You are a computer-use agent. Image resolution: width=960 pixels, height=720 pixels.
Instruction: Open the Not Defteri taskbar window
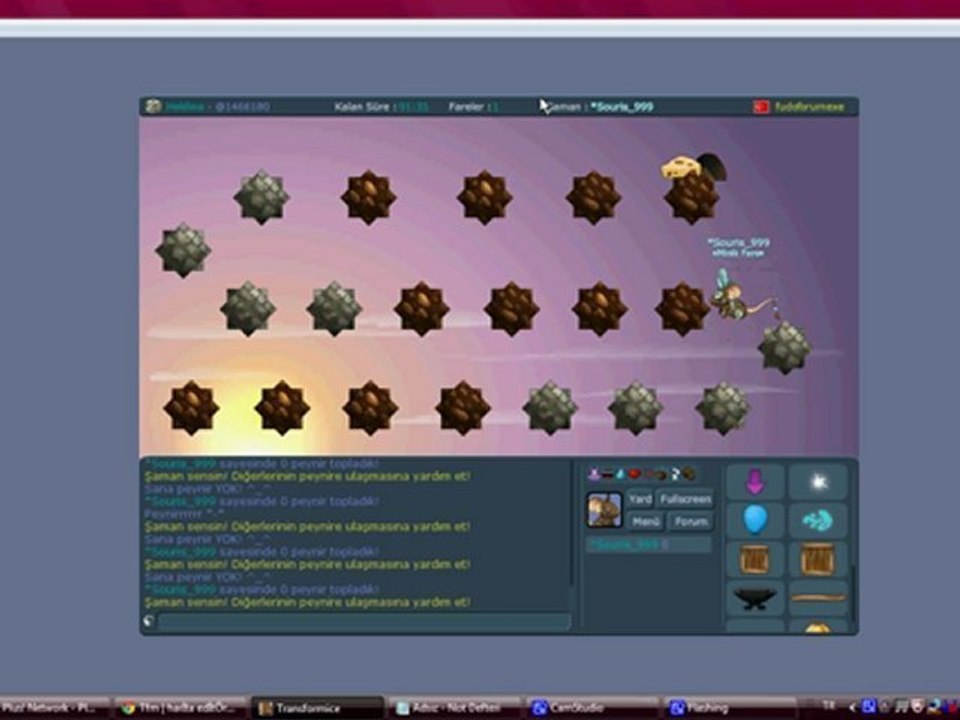[x=455, y=708]
